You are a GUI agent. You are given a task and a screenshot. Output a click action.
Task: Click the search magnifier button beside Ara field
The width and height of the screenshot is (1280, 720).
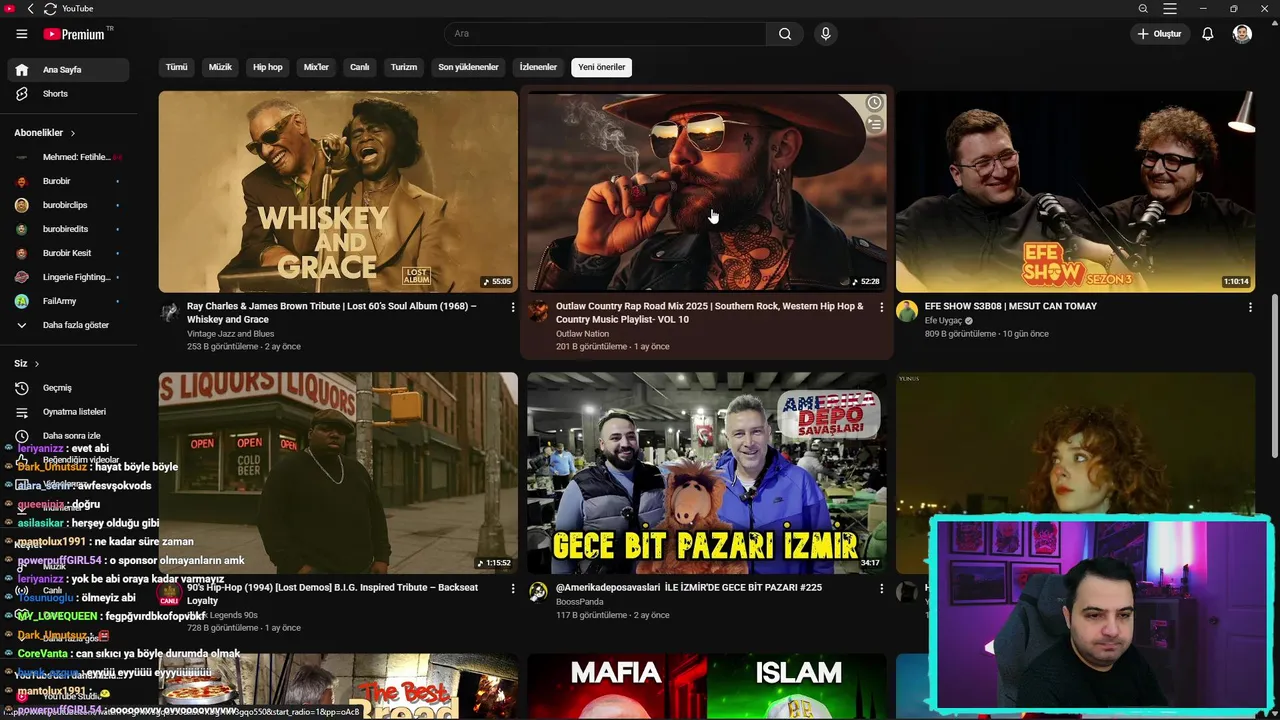[x=785, y=34]
